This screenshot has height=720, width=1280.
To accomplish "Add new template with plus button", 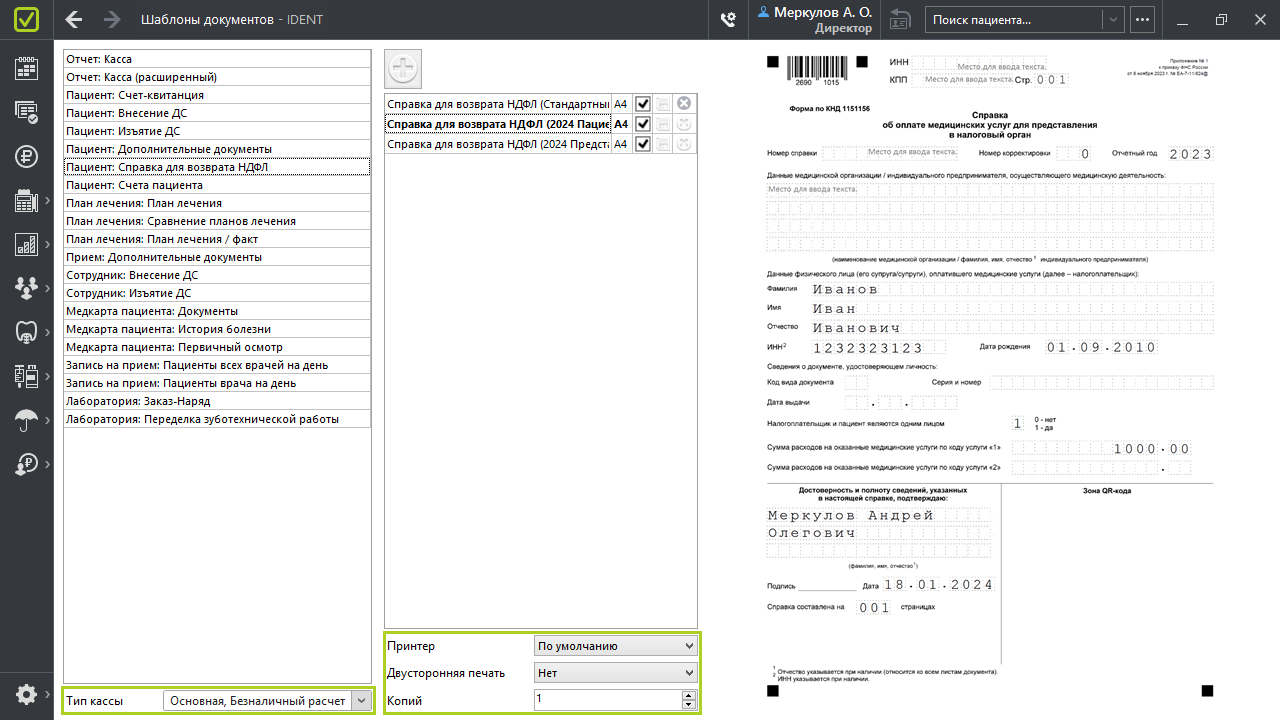I will [403, 69].
